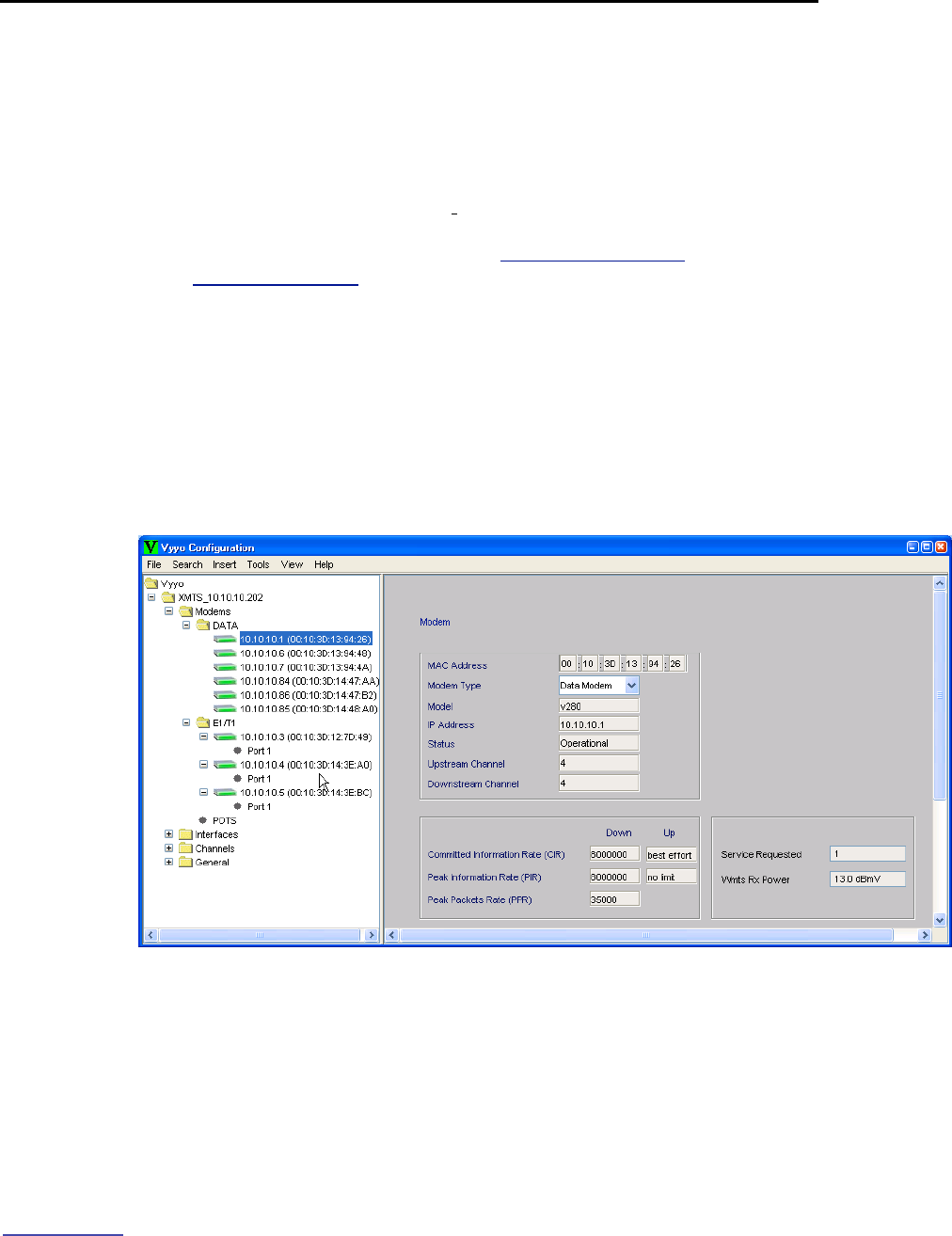Collapse the 10.10.10.4 modem node

pos(203,765)
